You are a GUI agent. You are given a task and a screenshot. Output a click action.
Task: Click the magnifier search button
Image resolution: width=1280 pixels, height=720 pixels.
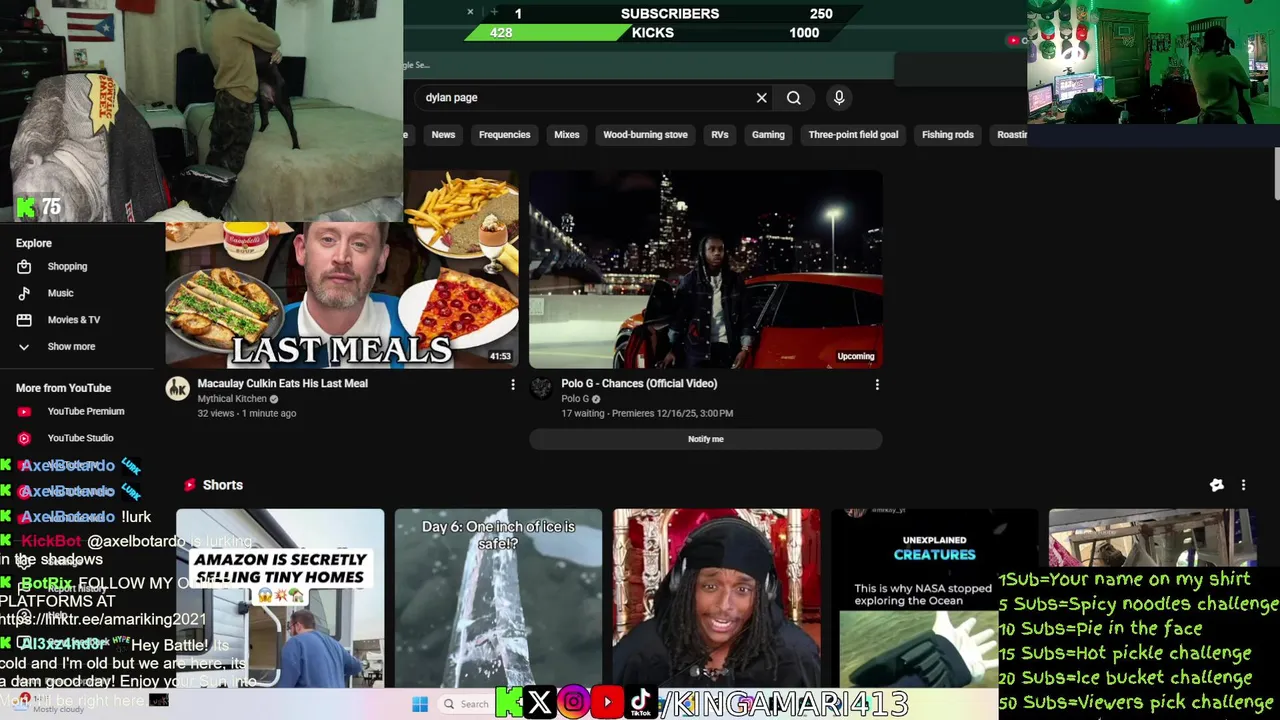794,98
